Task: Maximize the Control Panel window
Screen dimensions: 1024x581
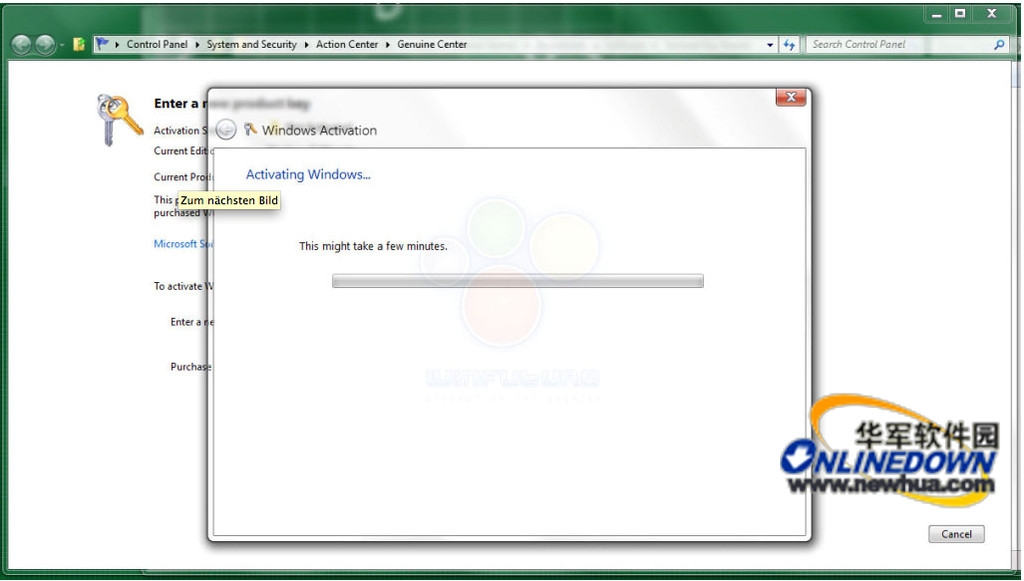Action: (x=960, y=14)
